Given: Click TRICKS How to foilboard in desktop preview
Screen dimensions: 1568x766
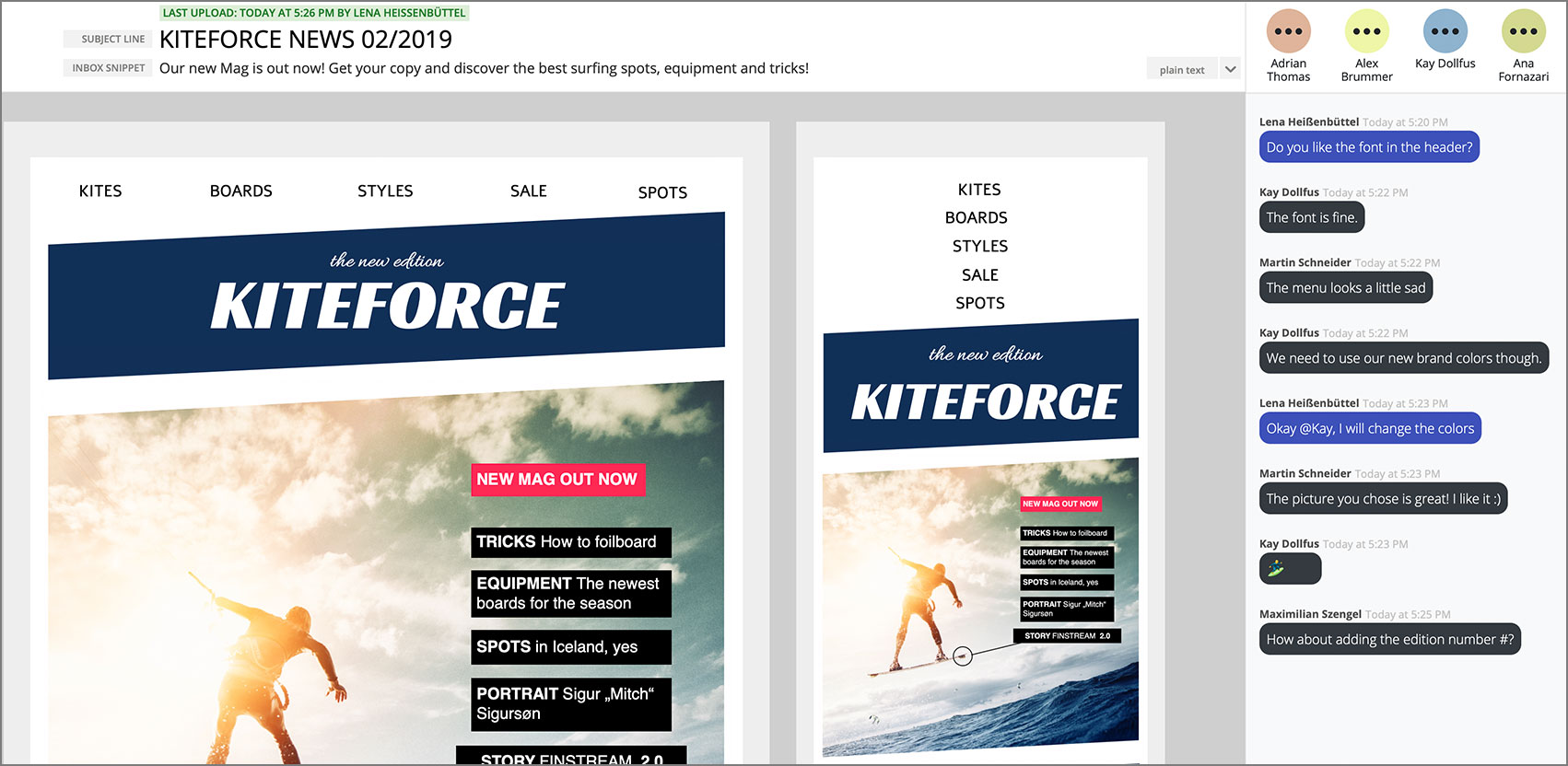Looking at the screenshot, I should point(570,542).
